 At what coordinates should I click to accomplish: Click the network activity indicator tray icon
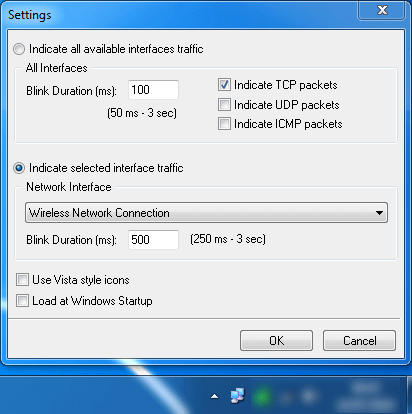click(237, 396)
